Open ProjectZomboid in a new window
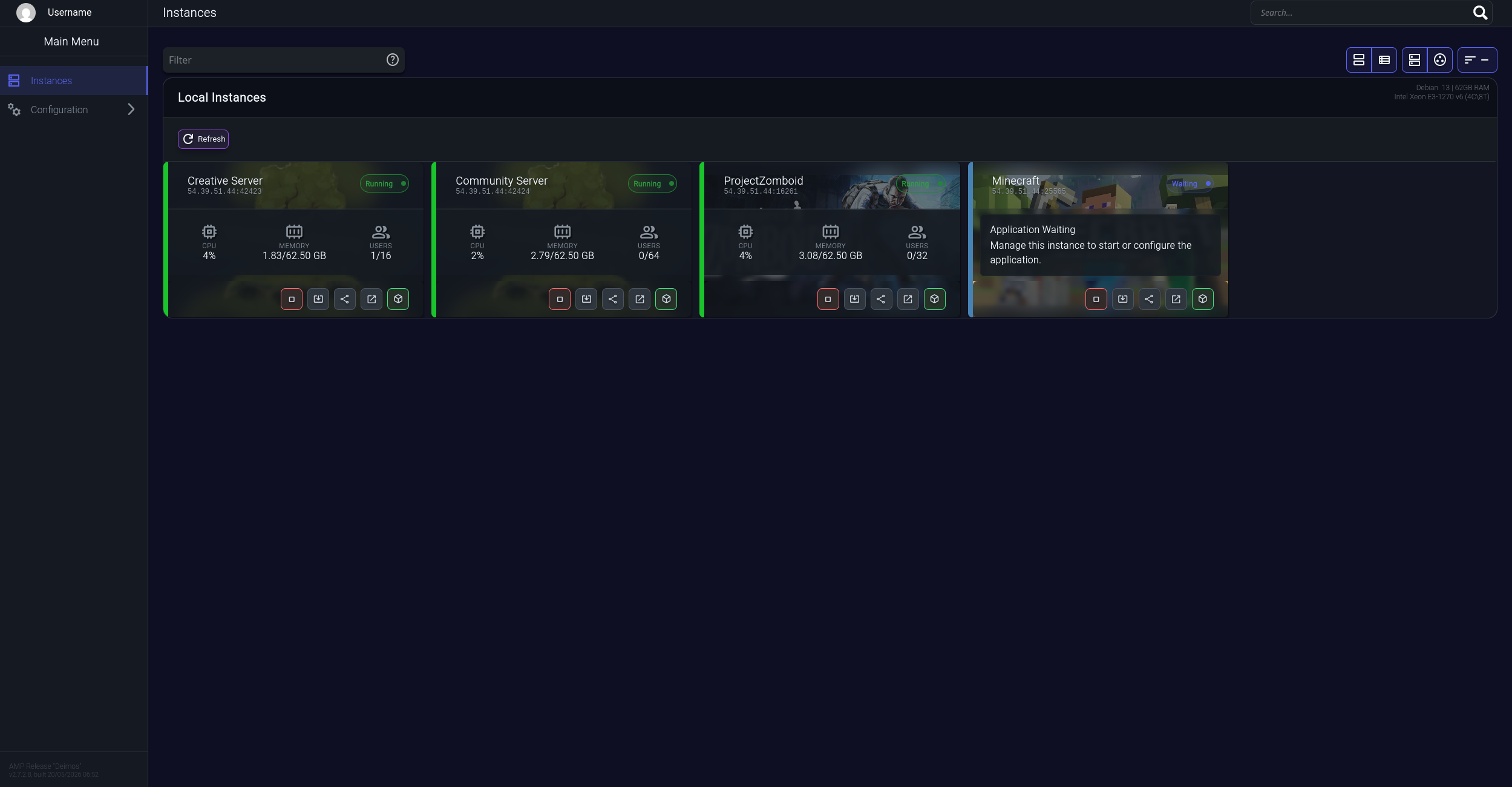This screenshot has width=1512, height=787. pyautogui.click(x=908, y=299)
